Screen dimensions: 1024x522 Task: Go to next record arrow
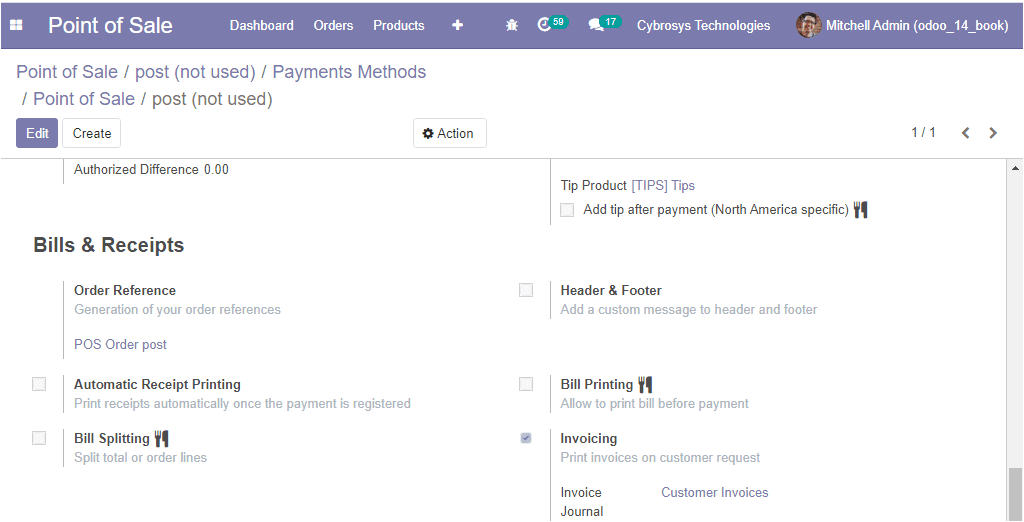click(993, 133)
